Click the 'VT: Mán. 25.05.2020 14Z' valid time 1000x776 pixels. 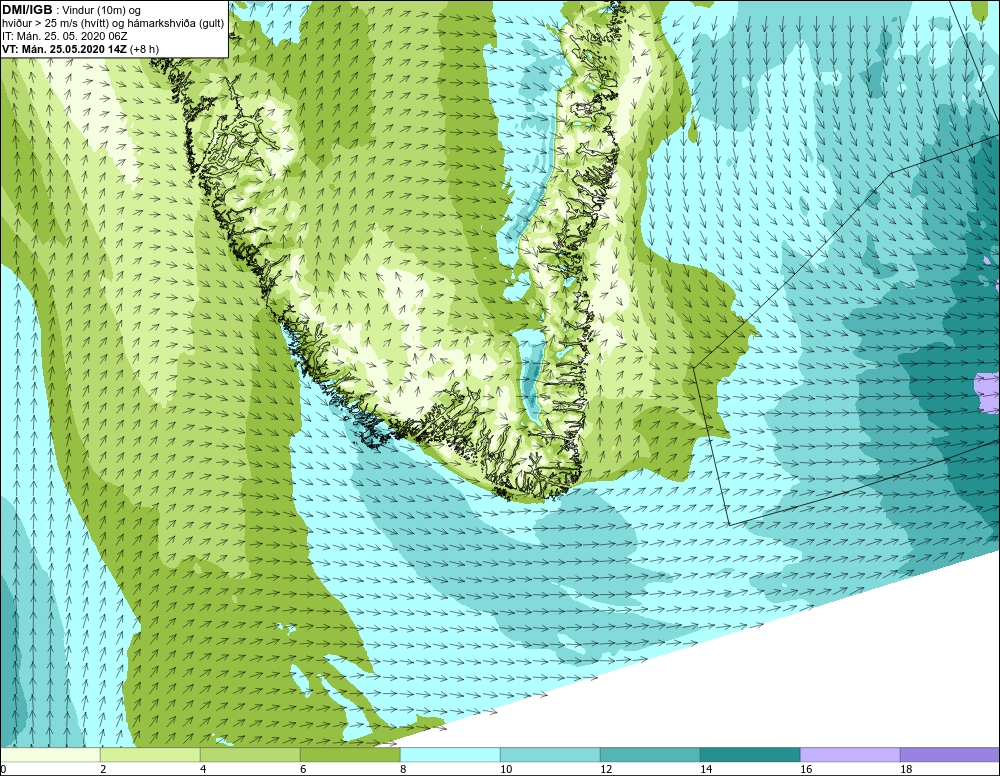coord(65,49)
